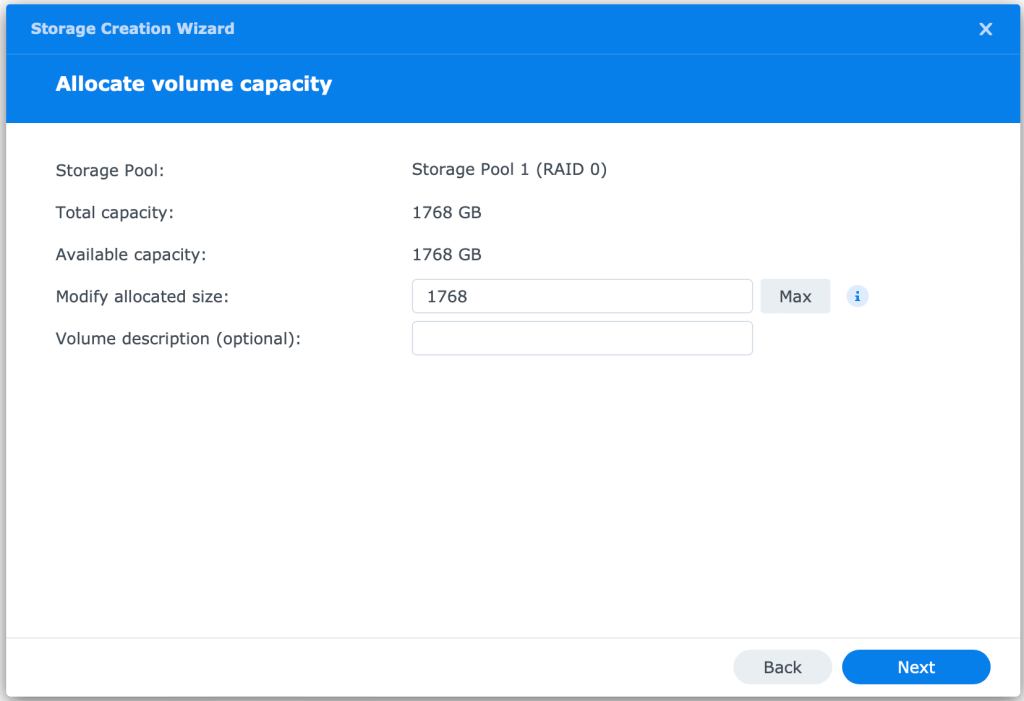Close the Storage Creation Wizard dialog
The image size is (1024, 701).
point(985,29)
